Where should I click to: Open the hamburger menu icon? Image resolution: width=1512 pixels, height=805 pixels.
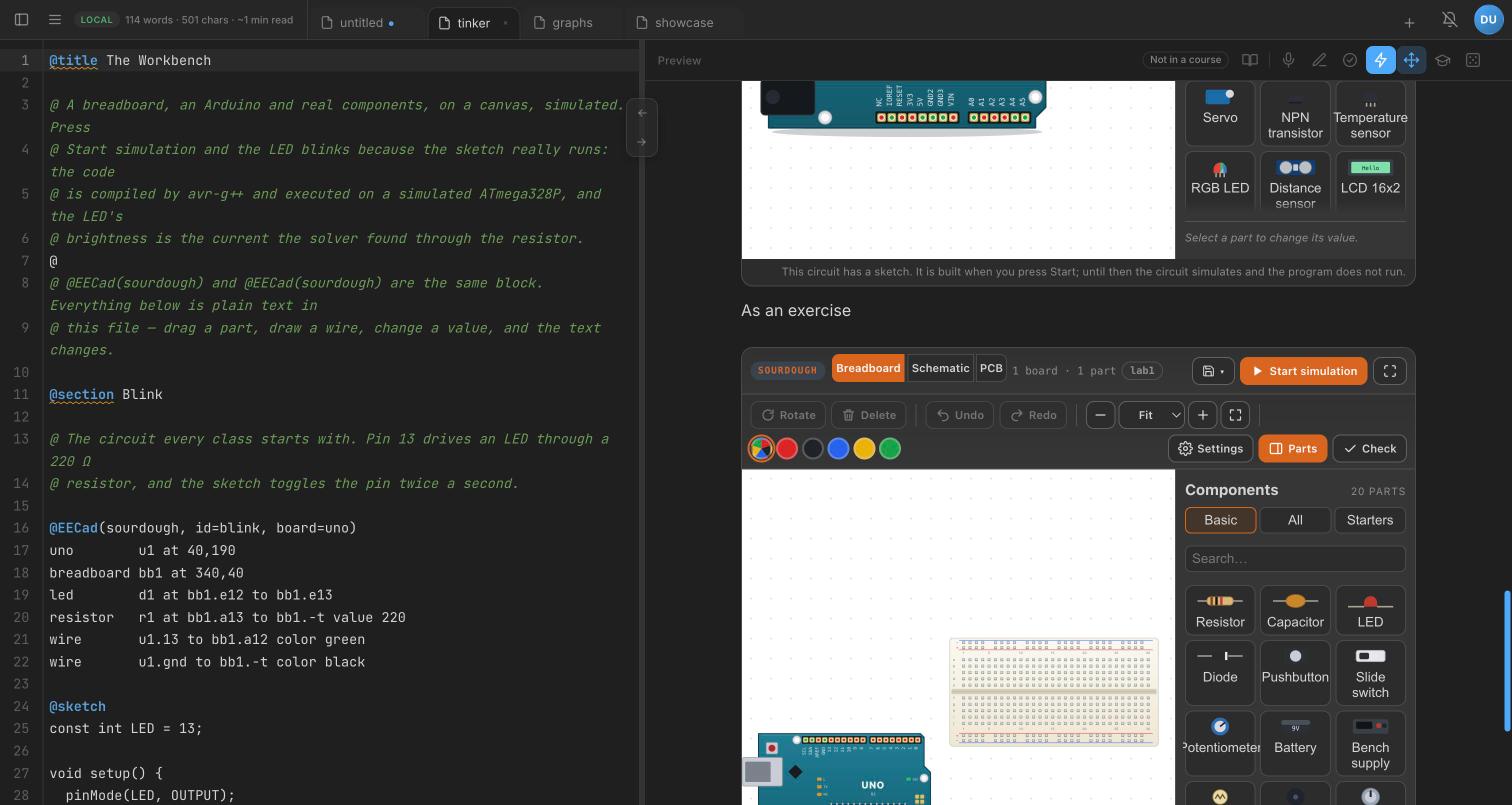(55, 19)
